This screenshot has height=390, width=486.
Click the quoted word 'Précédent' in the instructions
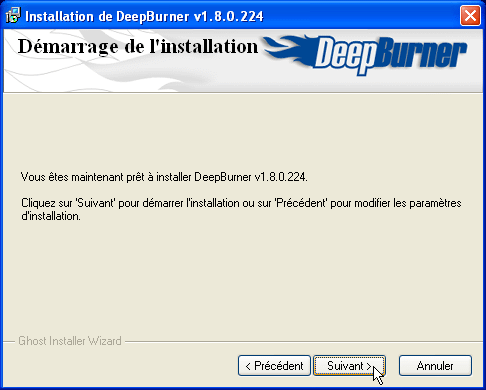click(301, 203)
